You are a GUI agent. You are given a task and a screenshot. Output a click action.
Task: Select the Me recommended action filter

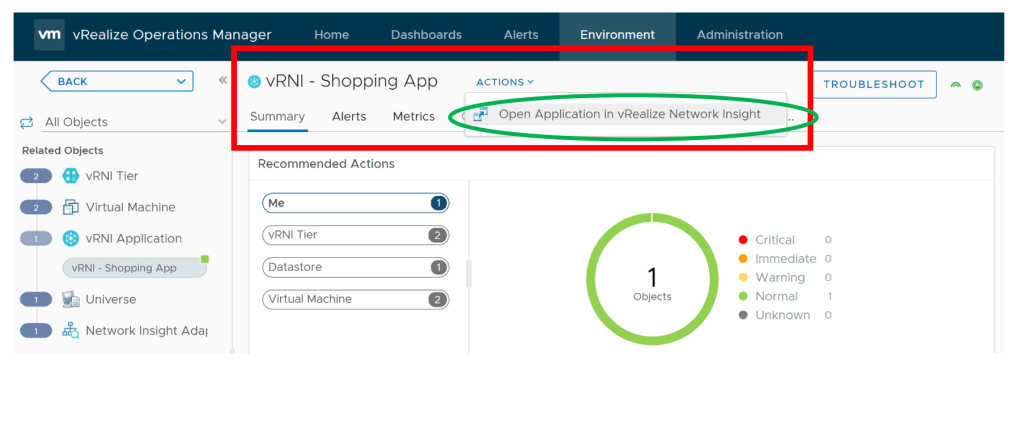click(x=355, y=203)
